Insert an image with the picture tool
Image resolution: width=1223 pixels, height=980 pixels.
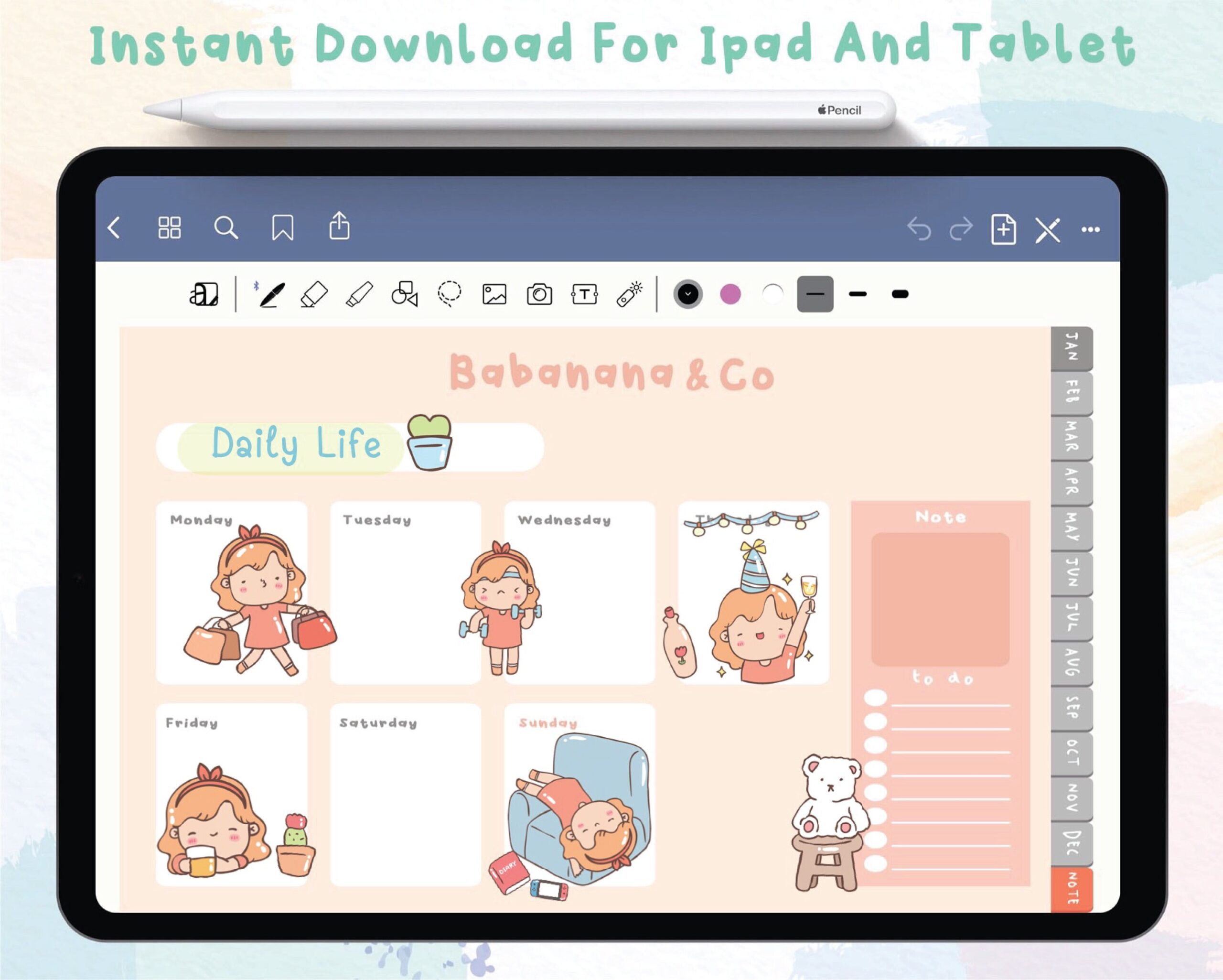494,294
